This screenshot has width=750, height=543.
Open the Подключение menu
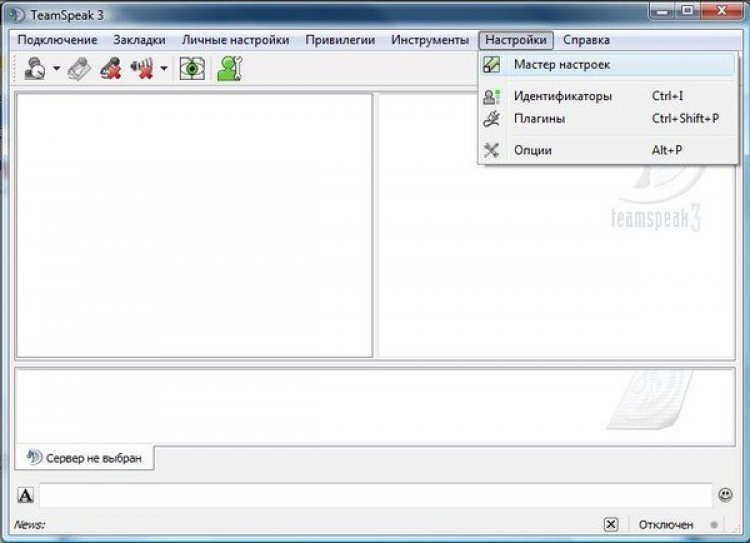tap(57, 40)
